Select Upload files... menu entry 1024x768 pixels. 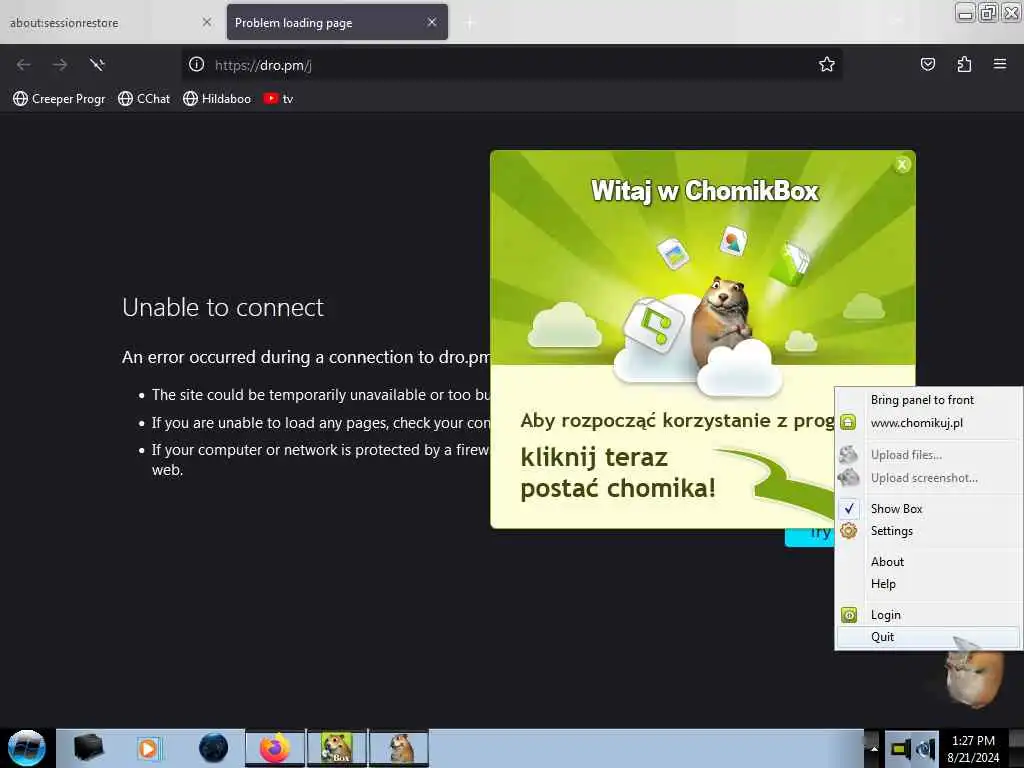928,455
